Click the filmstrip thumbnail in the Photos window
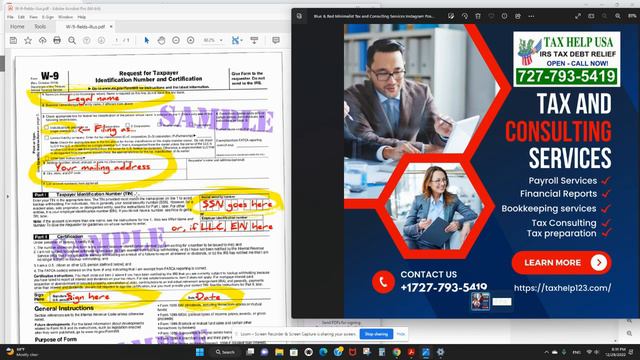The height and width of the screenshot is (360, 640). (x=480, y=302)
